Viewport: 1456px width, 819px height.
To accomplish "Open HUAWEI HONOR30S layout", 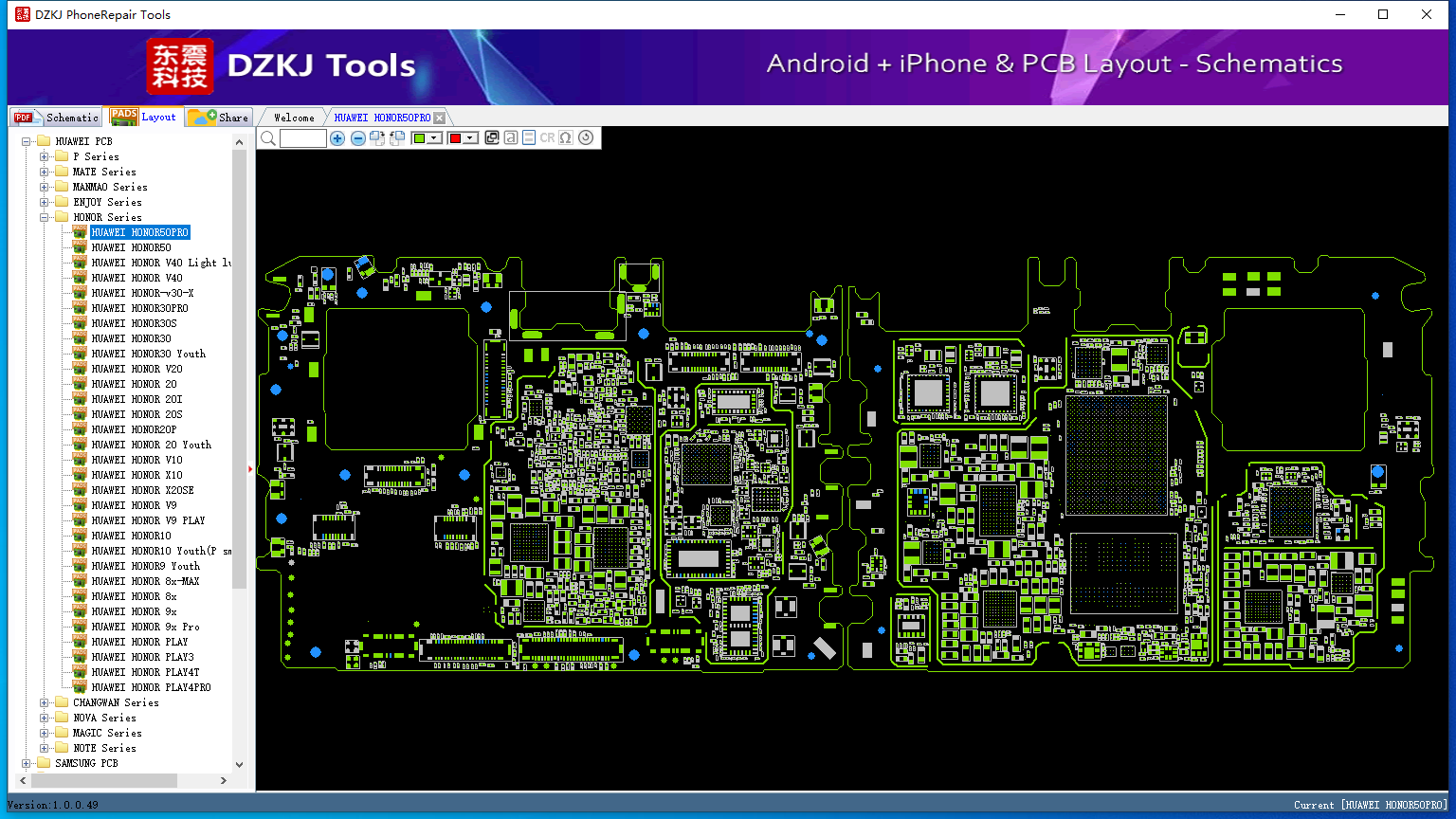I will [134, 323].
